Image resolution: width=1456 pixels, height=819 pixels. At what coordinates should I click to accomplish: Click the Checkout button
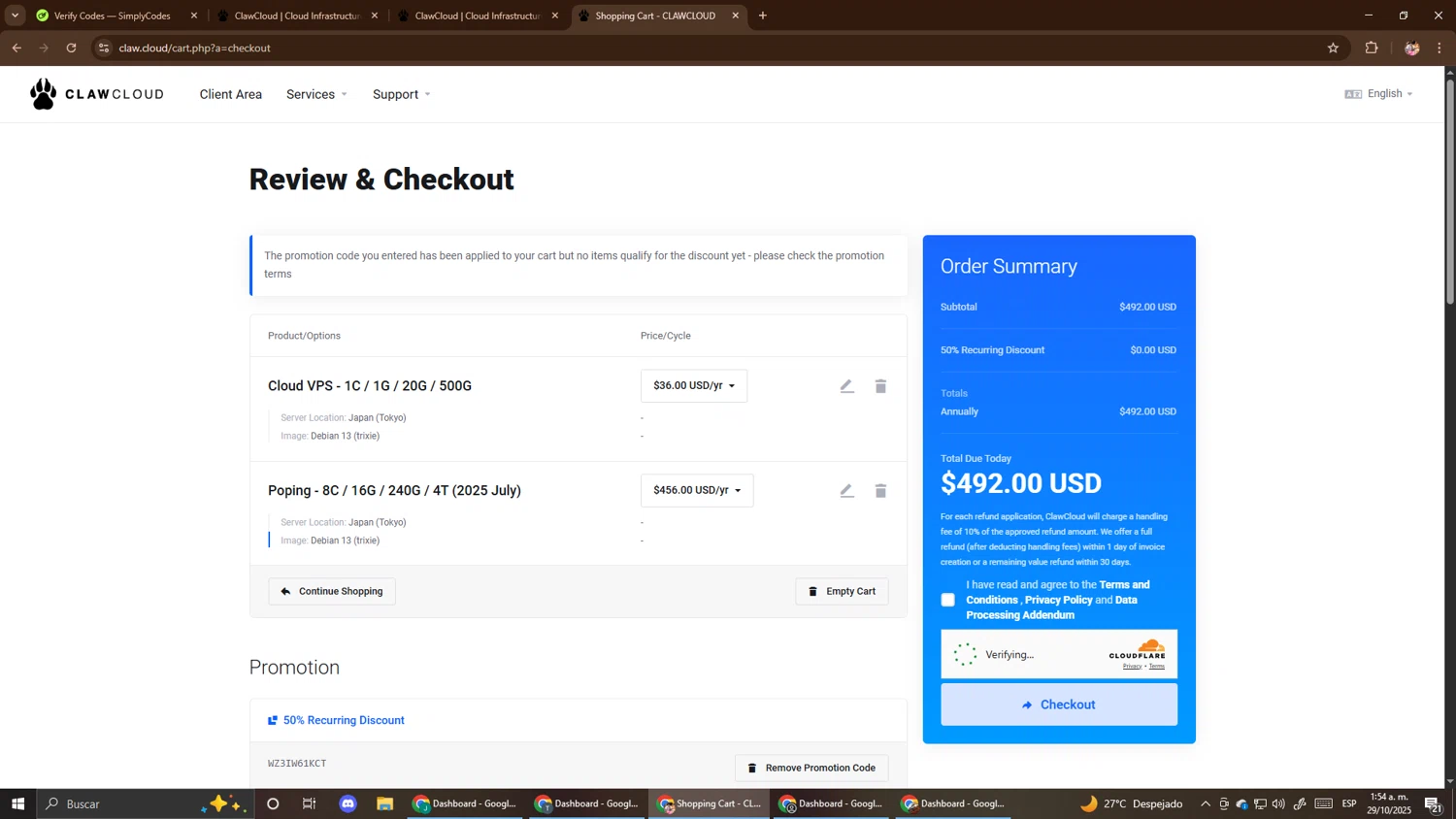click(x=1059, y=704)
